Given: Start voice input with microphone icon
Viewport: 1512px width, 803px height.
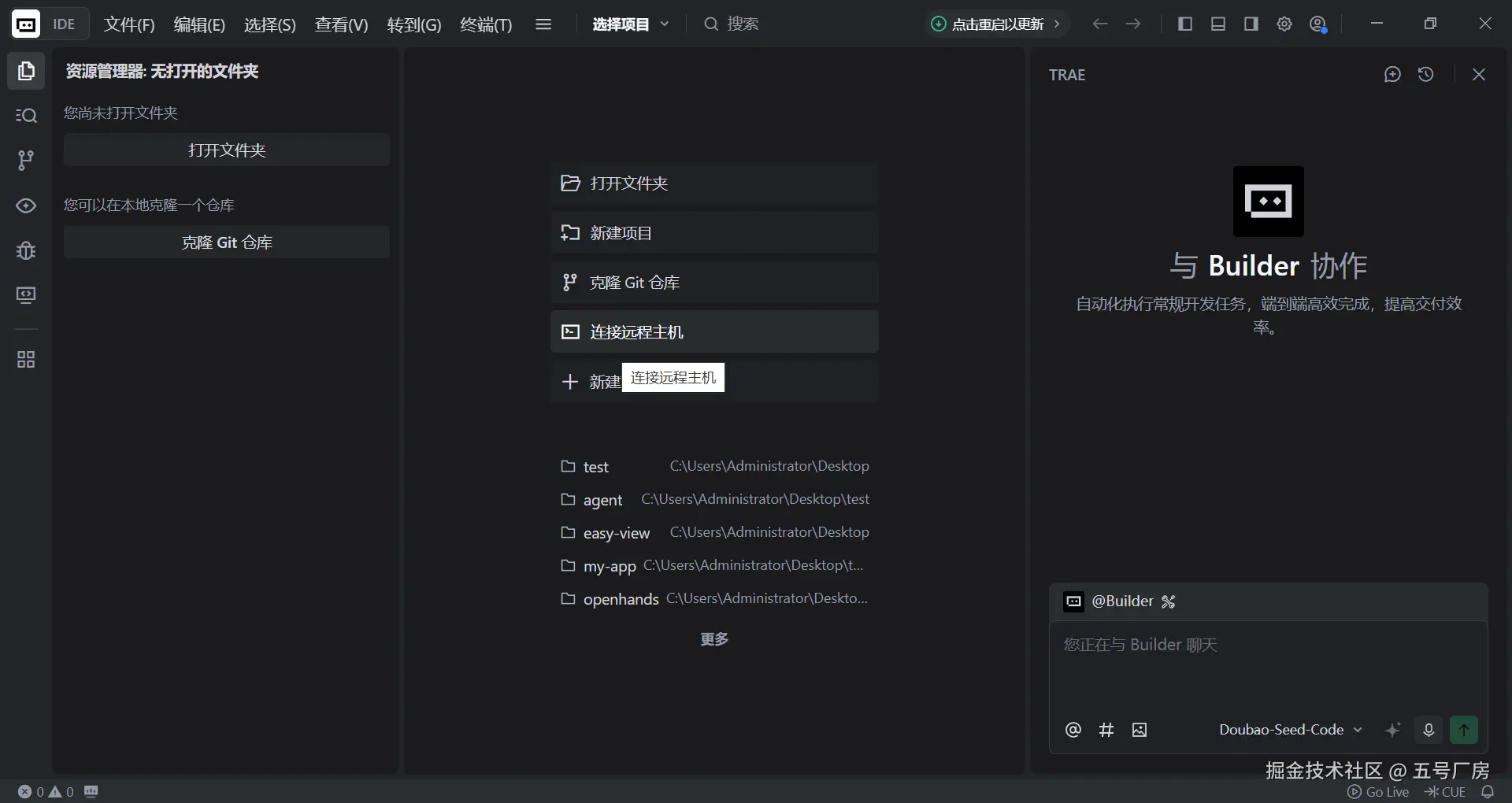Looking at the screenshot, I should coord(1429,730).
